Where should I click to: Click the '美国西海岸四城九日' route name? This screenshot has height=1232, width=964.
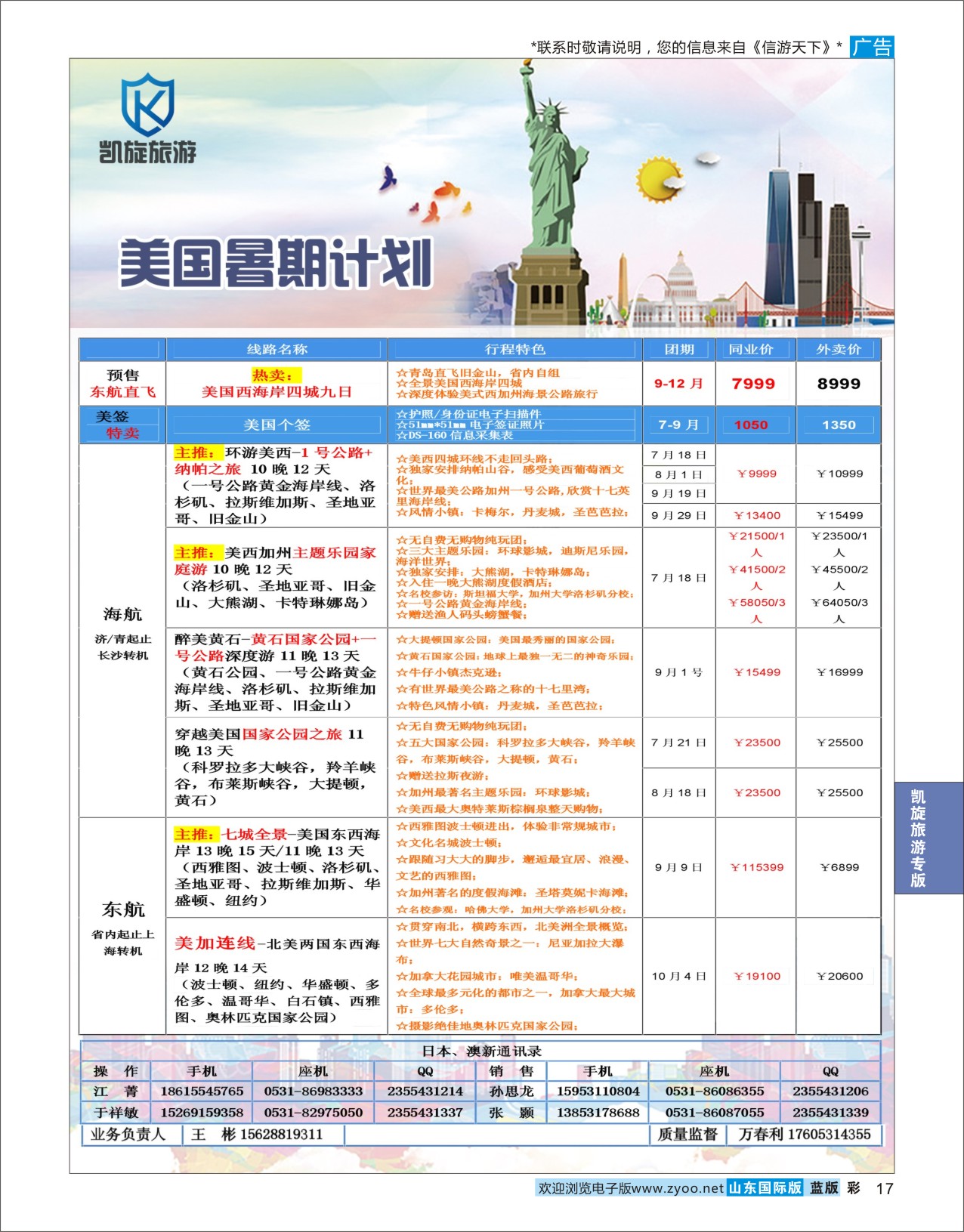pos(277,392)
